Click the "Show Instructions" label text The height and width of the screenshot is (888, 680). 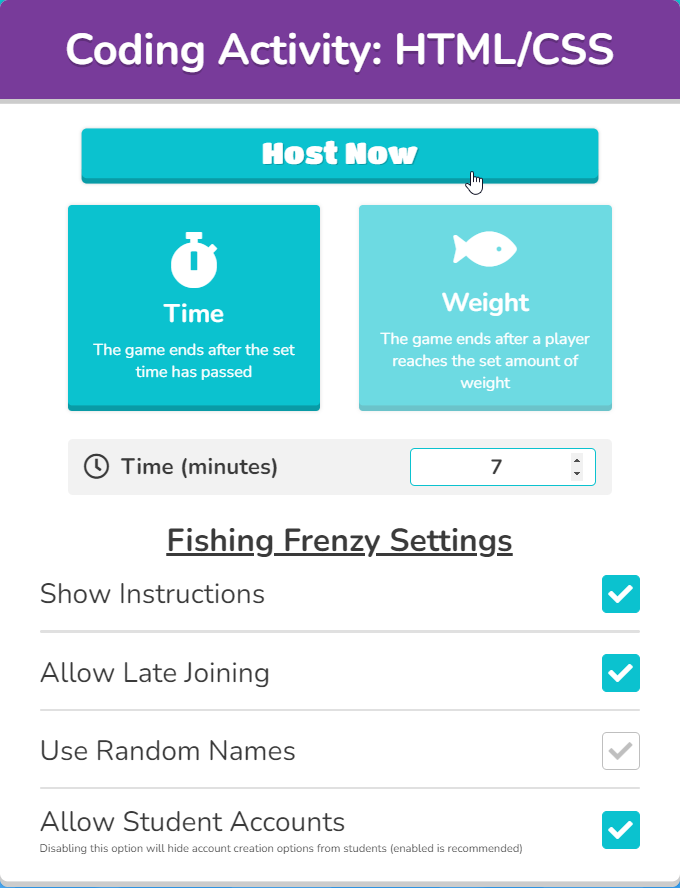[x=152, y=594]
